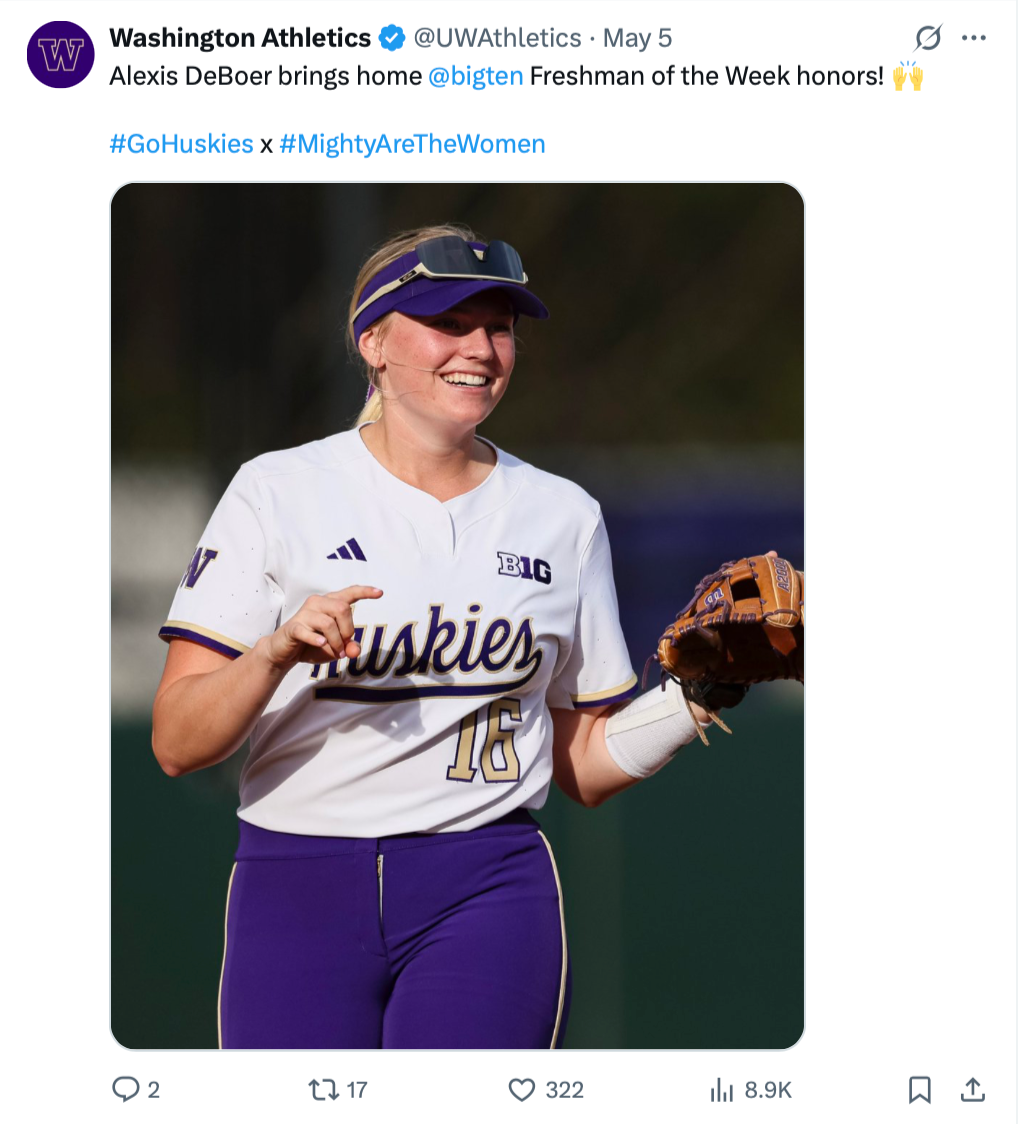Open the #GoHuskies hashtag
1018x1124 pixels.
point(181,144)
